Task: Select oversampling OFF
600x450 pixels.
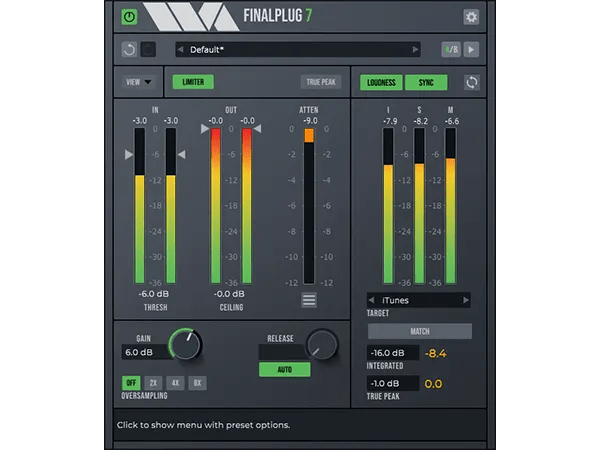Action: (x=131, y=383)
